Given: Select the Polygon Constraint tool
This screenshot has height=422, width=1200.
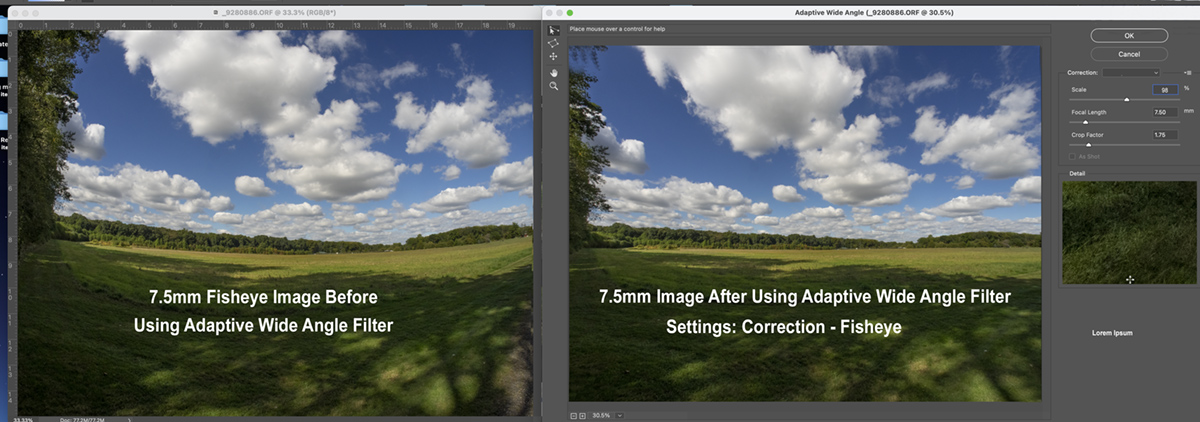Looking at the screenshot, I should pos(553,43).
